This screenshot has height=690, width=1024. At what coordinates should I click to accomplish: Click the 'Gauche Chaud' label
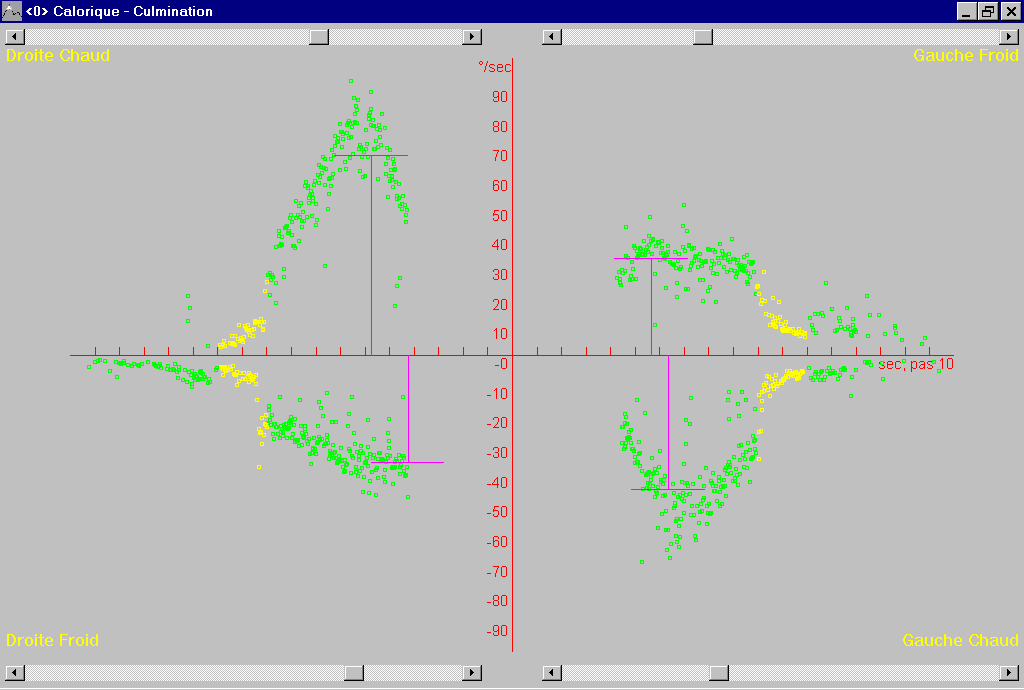click(x=960, y=640)
